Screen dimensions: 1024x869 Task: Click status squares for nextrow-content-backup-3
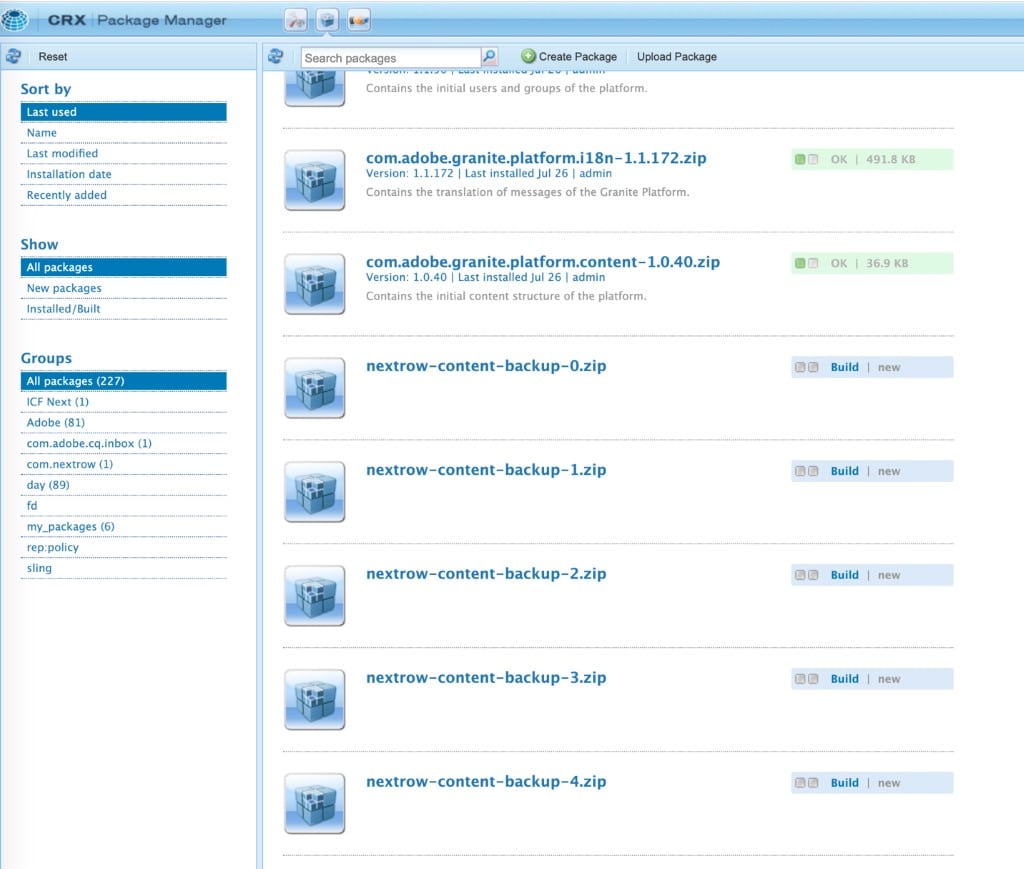click(806, 678)
